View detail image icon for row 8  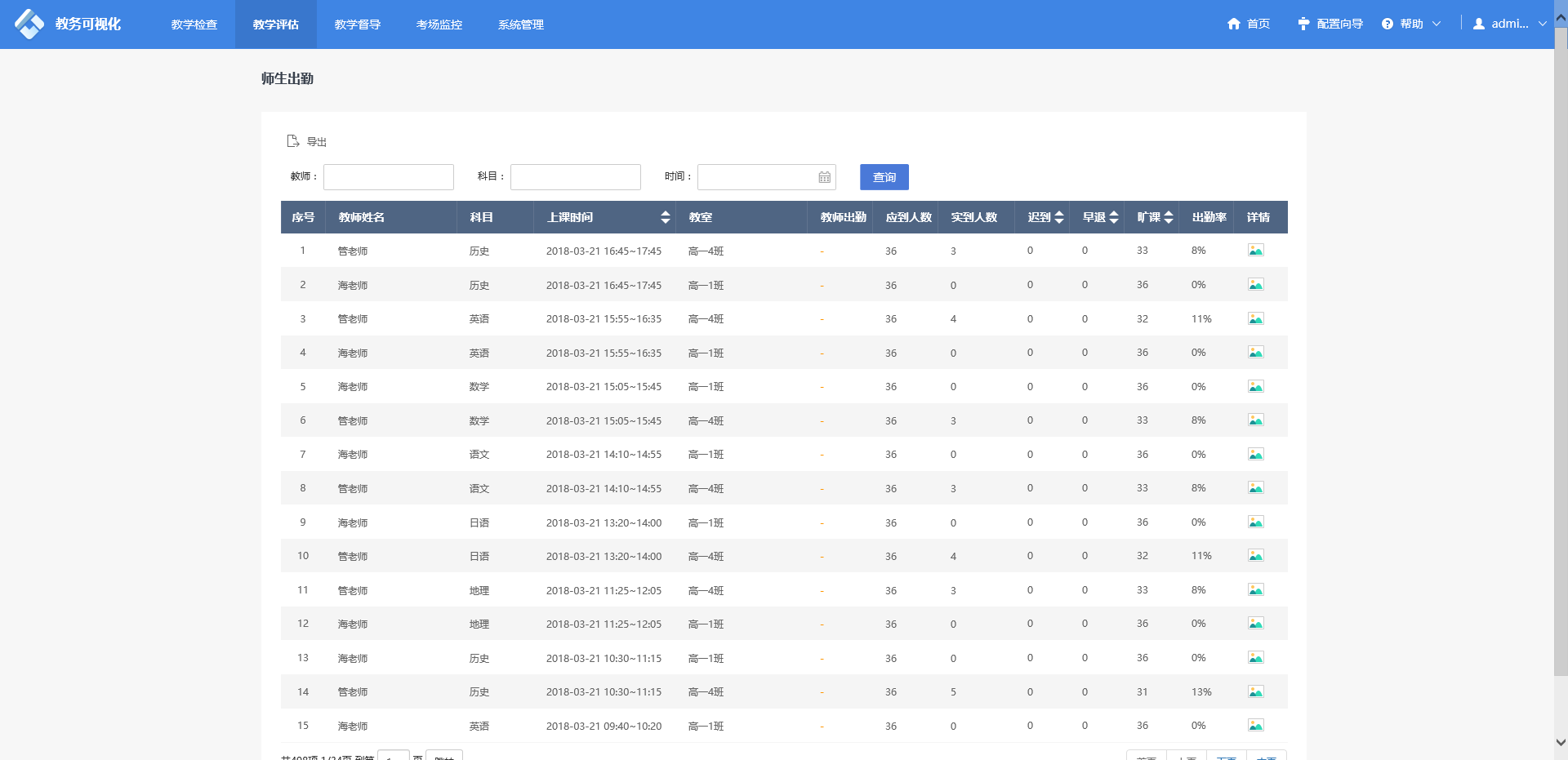coord(1256,488)
